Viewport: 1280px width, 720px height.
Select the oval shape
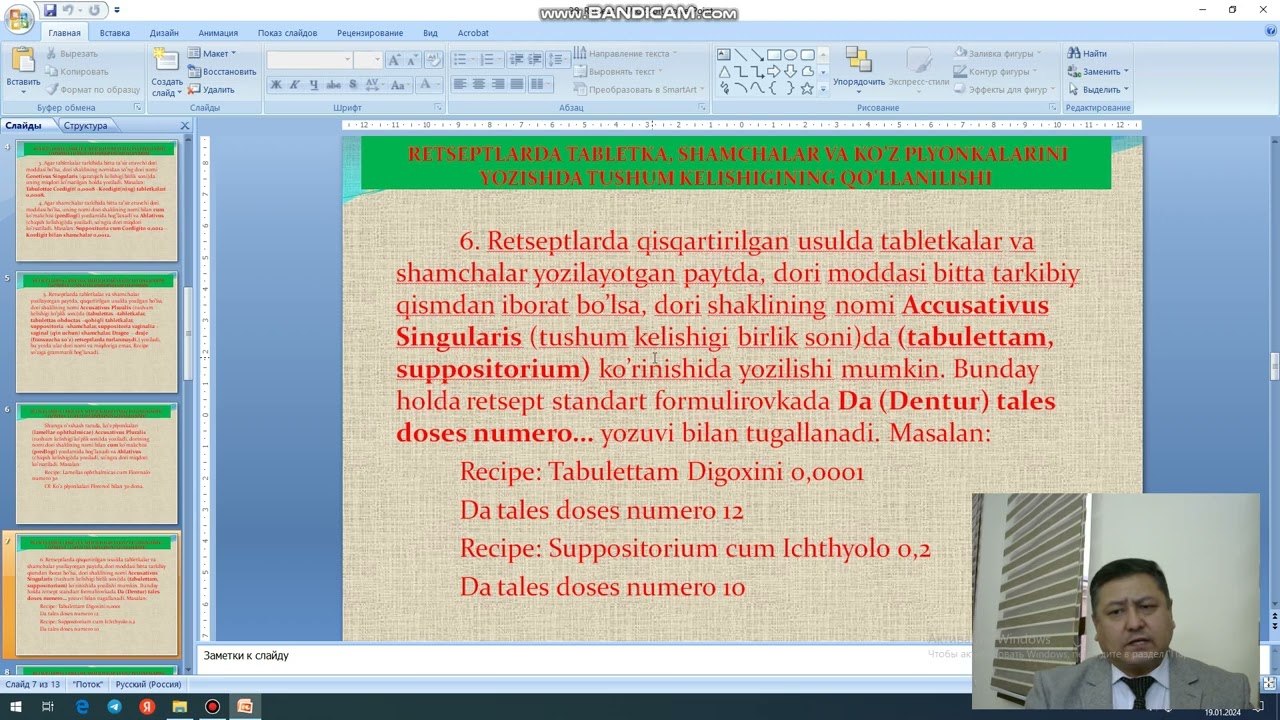click(790, 55)
